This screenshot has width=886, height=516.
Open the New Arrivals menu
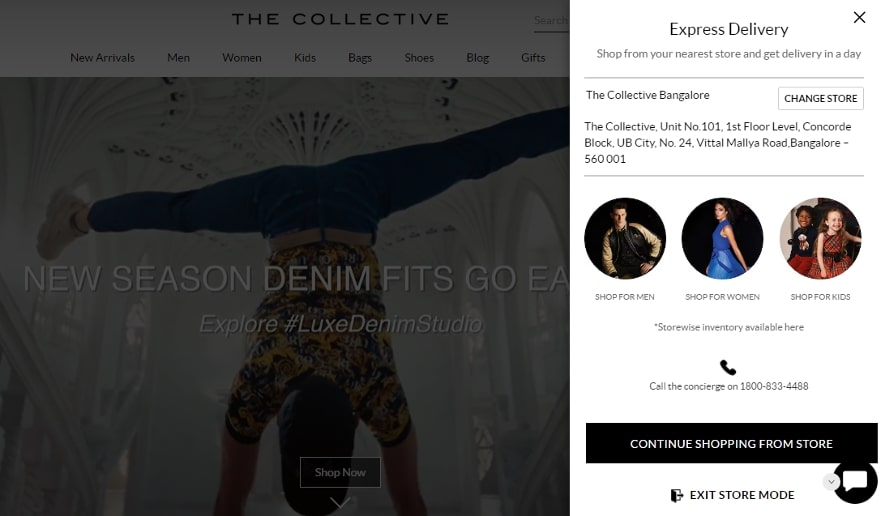102,58
